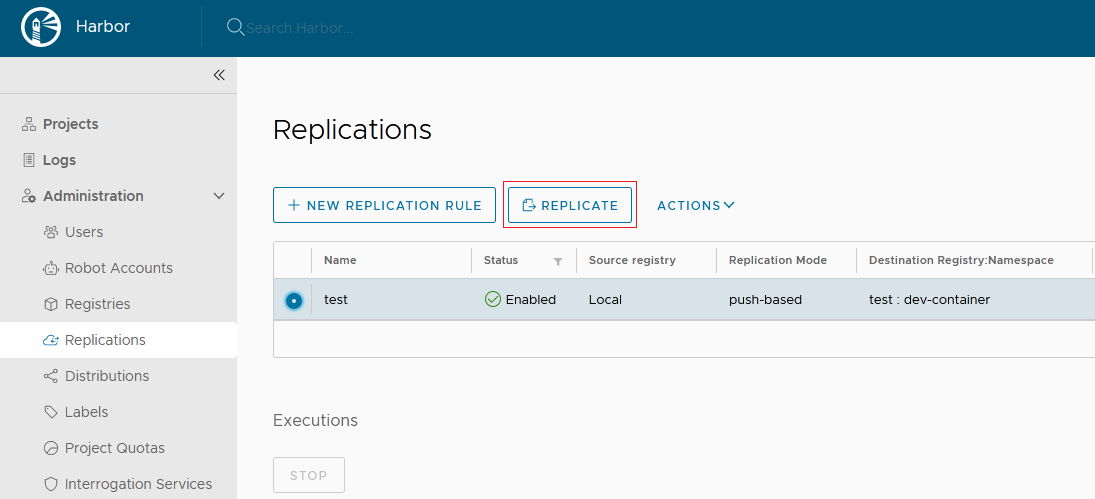The width and height of the screenshot is (1095, 499).
Task: Click the Logs icon in sidebar
Action: (x=29, y=160)
